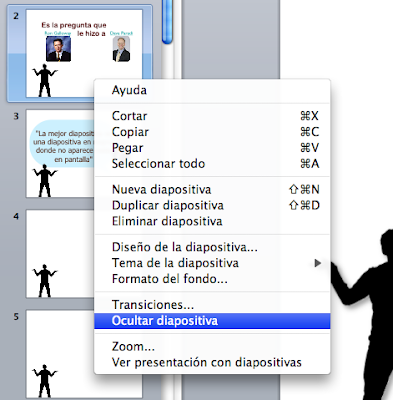Viewport: 393px width, 400px height.
Task: Select Pegar menu entry
Action: (x=212, y=148)
